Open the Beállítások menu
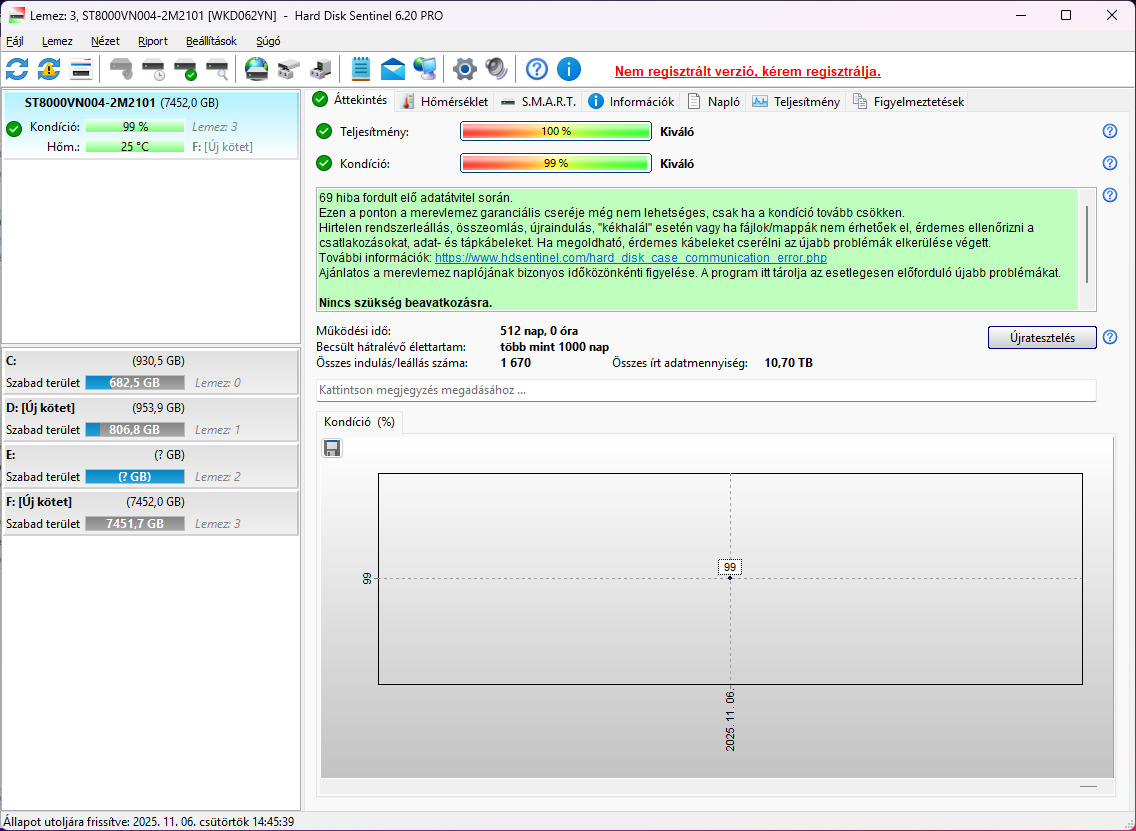Image resolution: width=1136 pixels, height=831 pixels. click(x=212, y=41)
